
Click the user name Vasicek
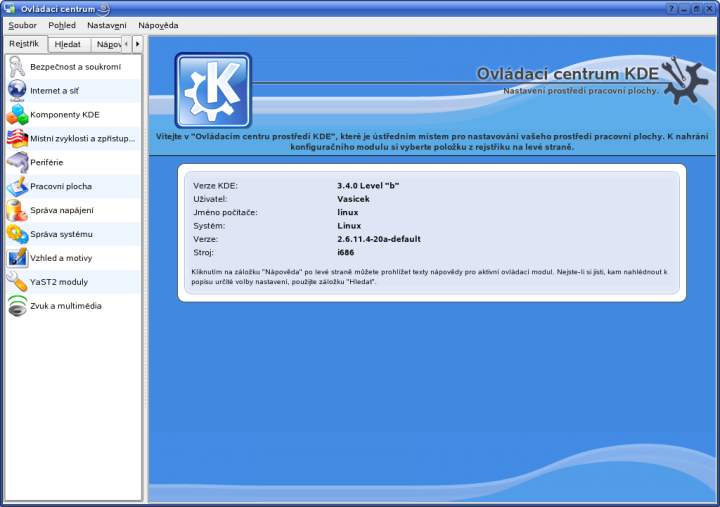tap(353, 199)
